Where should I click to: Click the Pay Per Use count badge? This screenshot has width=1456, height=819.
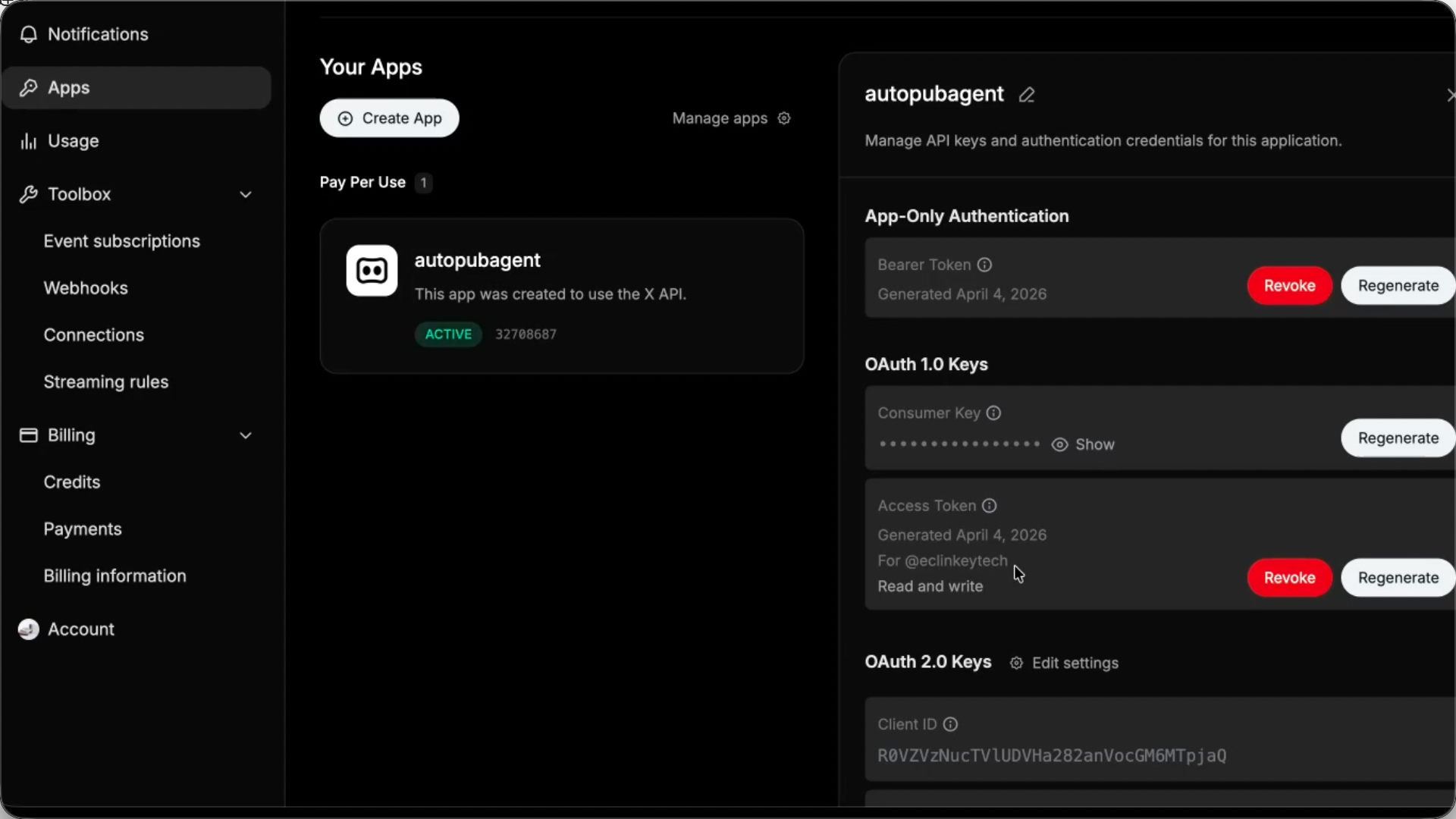coord(424,183)
